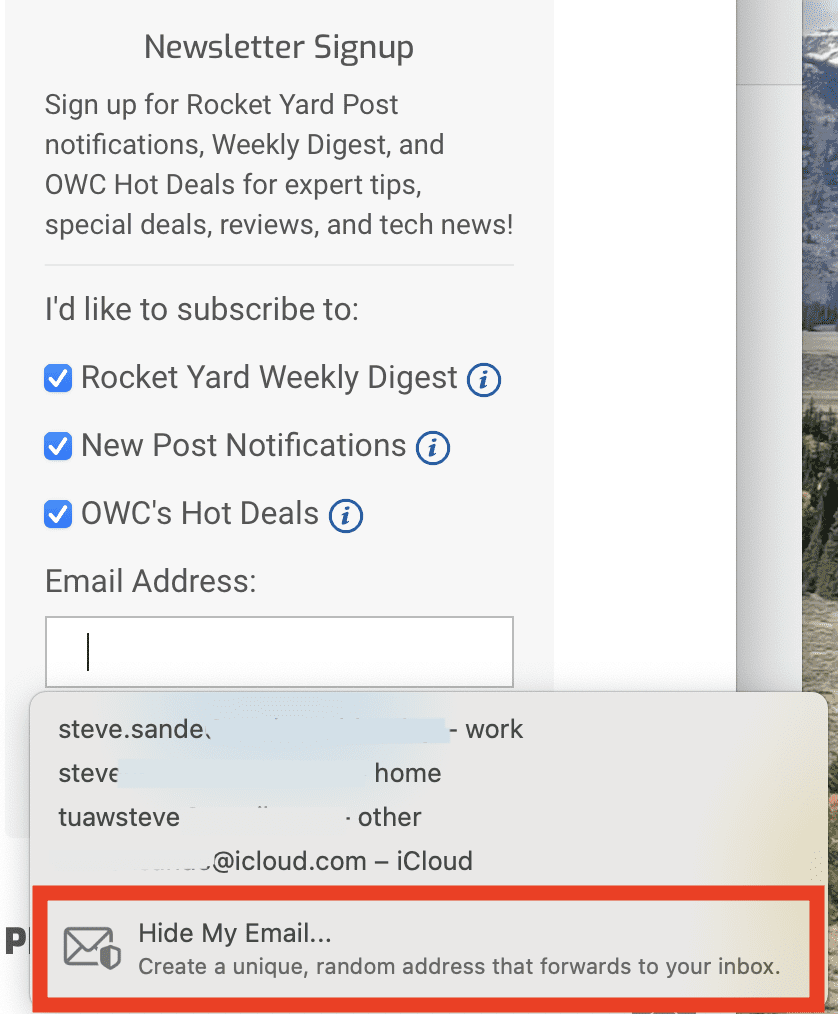Select the work email autofill suggestion
Viewport: 838px width, 1014px height.
290,729
